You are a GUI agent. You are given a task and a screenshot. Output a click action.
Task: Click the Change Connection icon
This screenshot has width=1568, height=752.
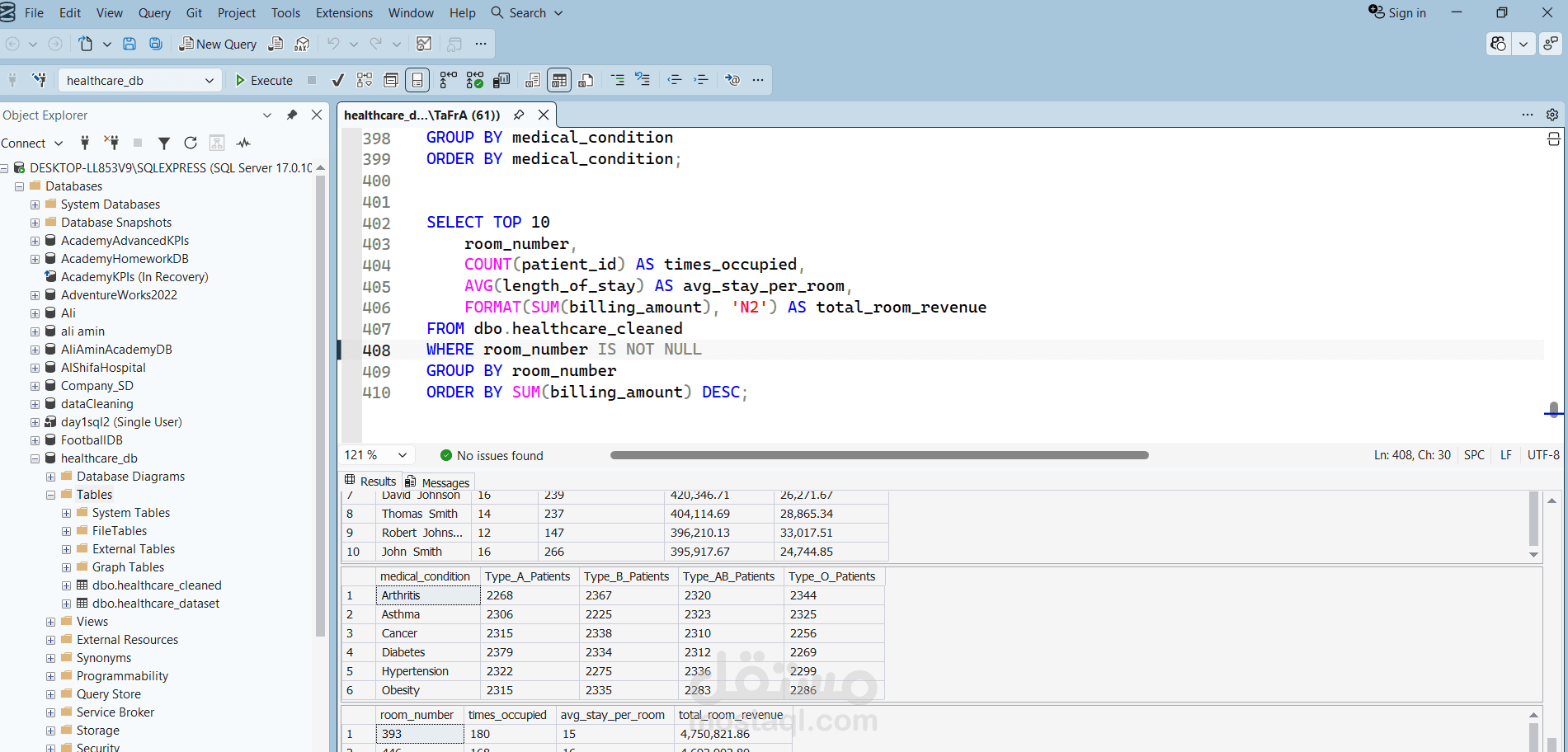[39, 80]
